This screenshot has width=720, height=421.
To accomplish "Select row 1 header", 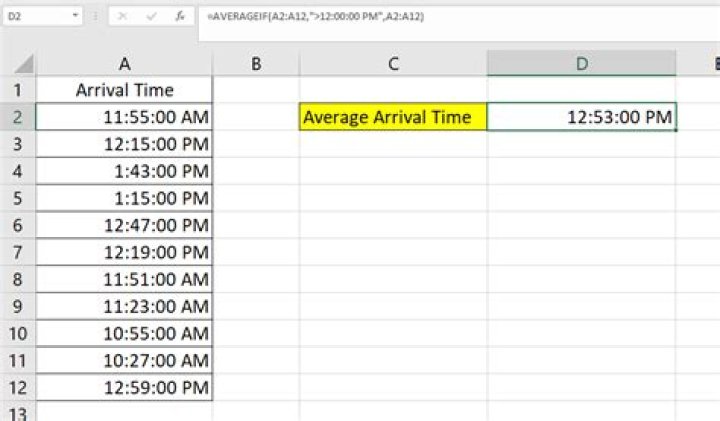I will tap(18, 91).
